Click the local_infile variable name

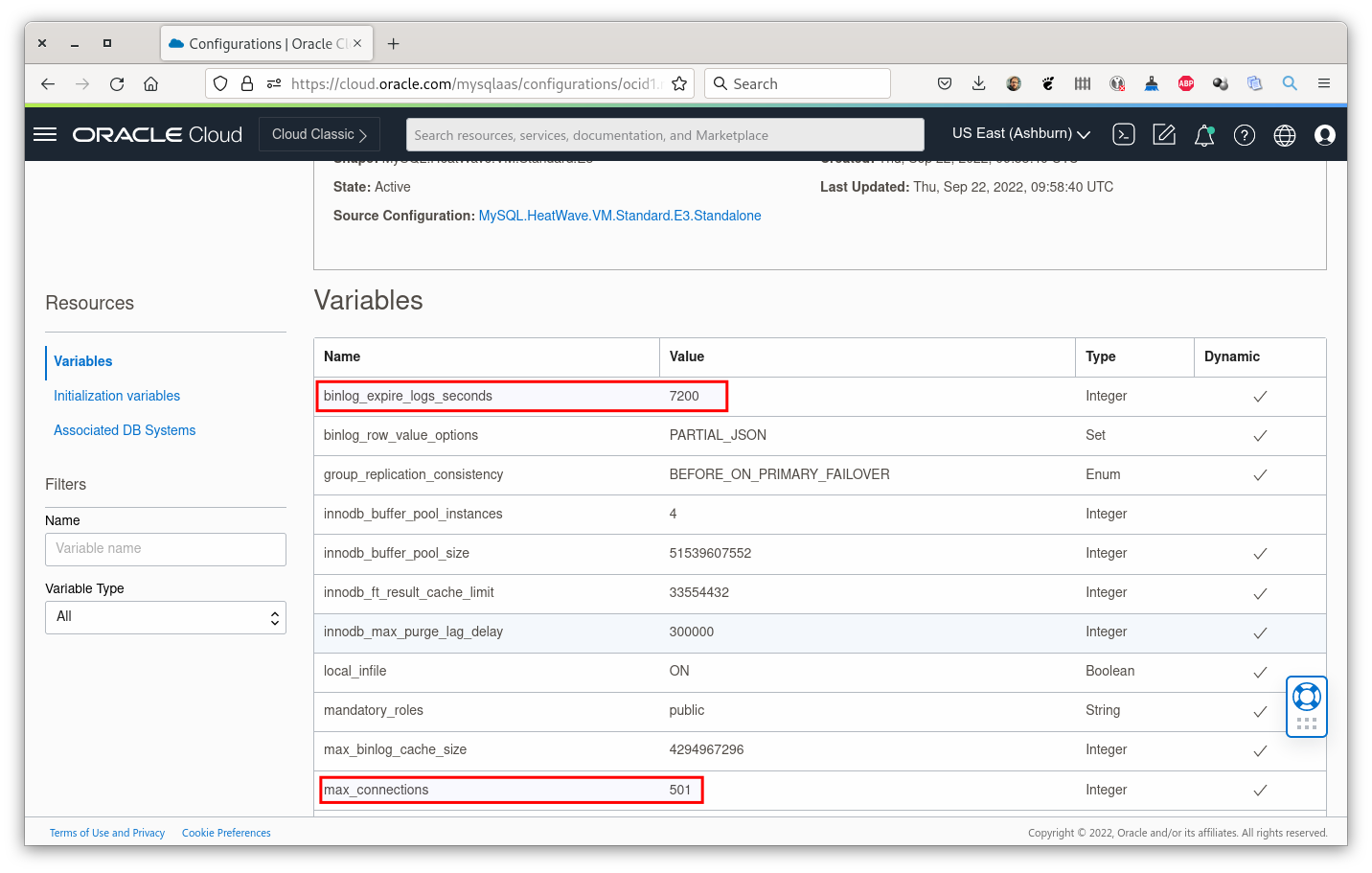pyautogui.click(x=354, y=671)
